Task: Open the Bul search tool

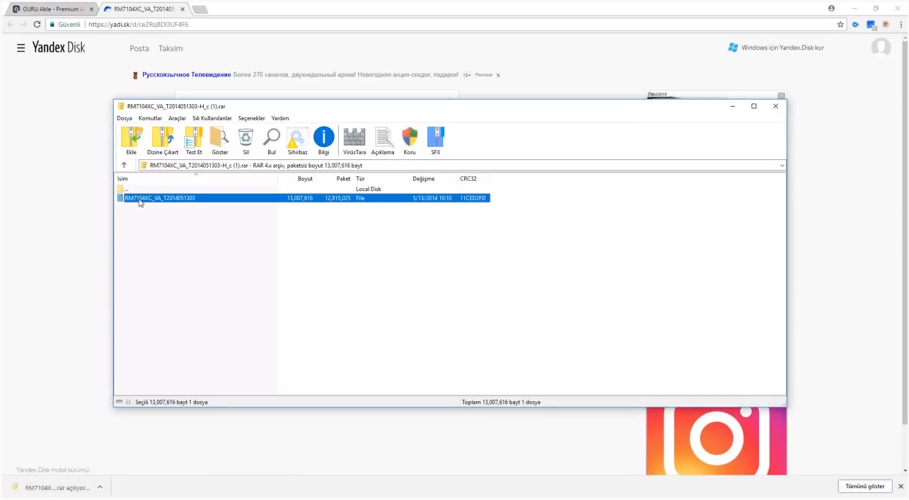Action: point(271,141)
